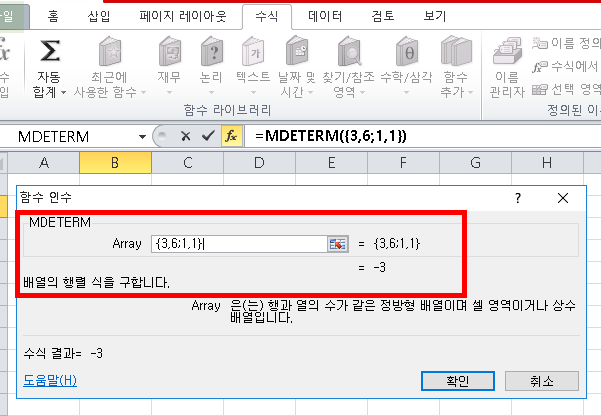Switch to the 홈 tab
This screenshot has height=416, width=601.
pyautogui.click(x=53, y=16)
